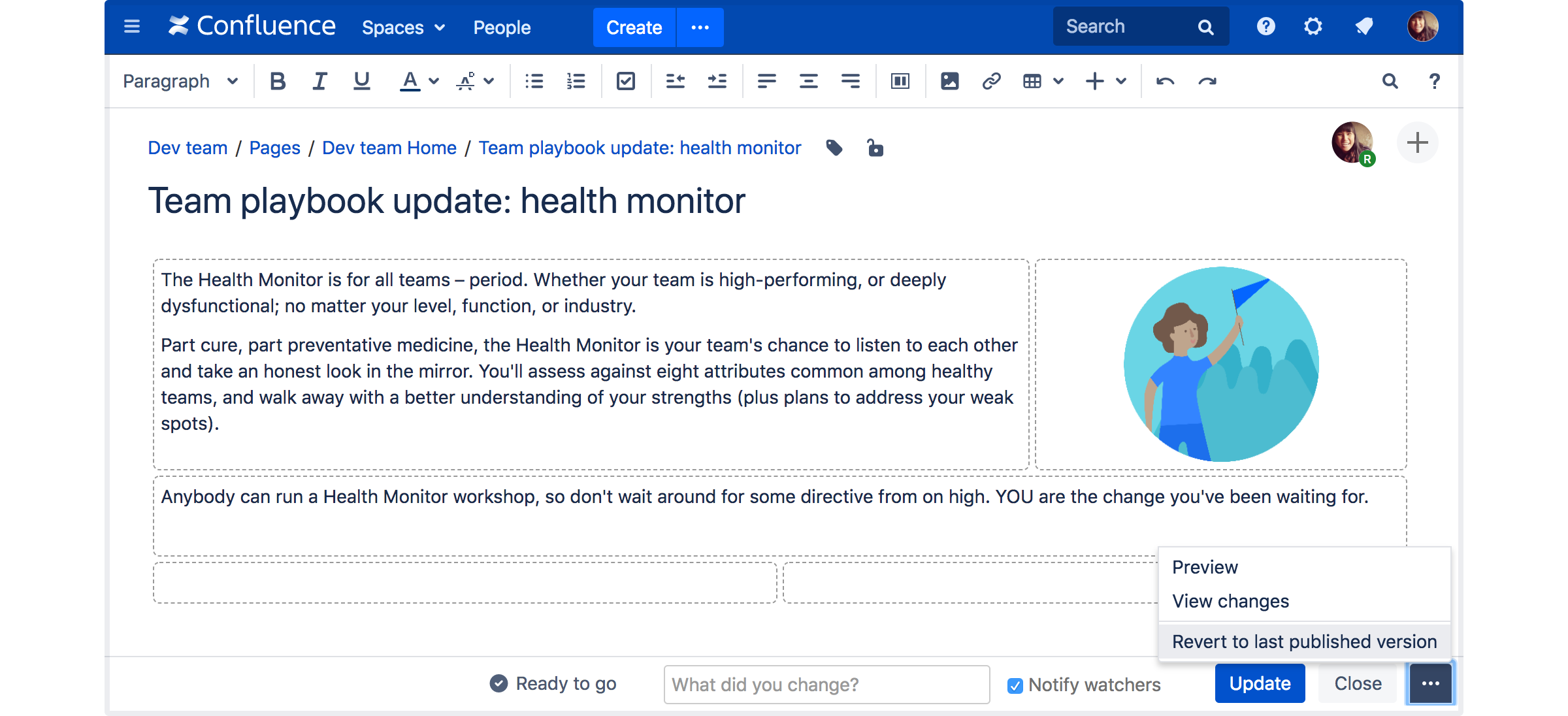Open page restrictions padlock icon

(875, 148)
